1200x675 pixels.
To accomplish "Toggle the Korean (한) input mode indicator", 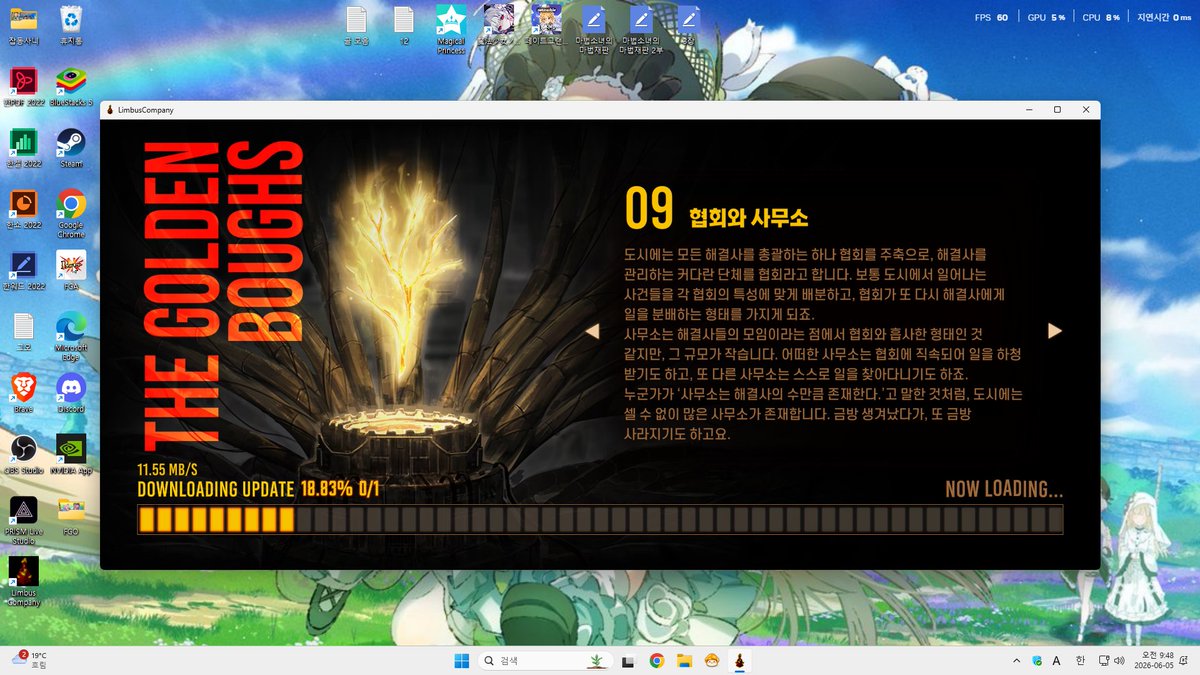I will (x=1080, y=660).
